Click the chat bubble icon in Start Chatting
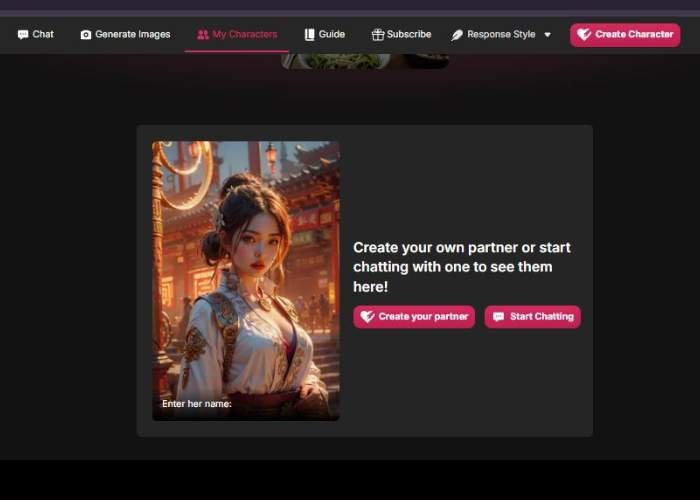 [498, 317]
